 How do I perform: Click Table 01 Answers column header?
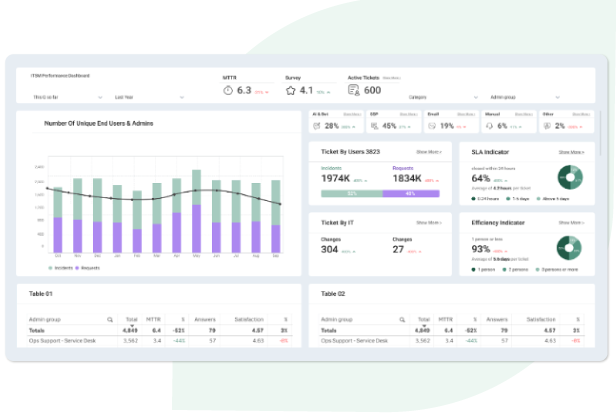pos(205,319)
